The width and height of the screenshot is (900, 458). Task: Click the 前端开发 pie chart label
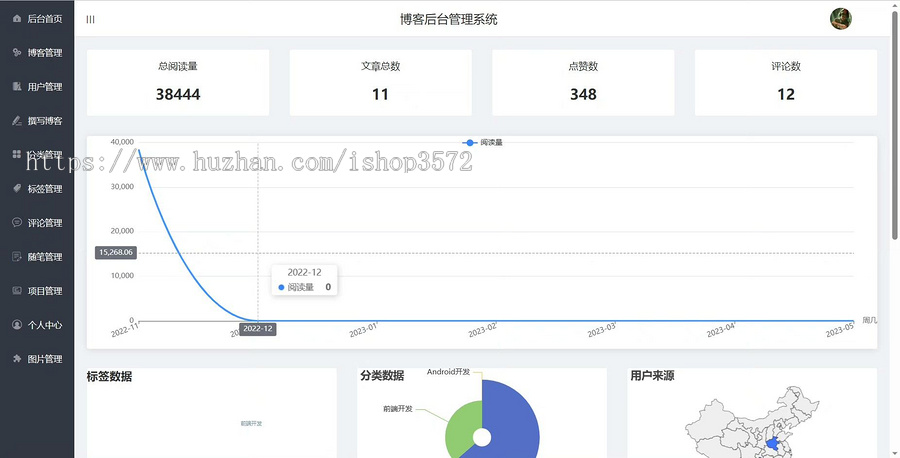click(398, 409)
